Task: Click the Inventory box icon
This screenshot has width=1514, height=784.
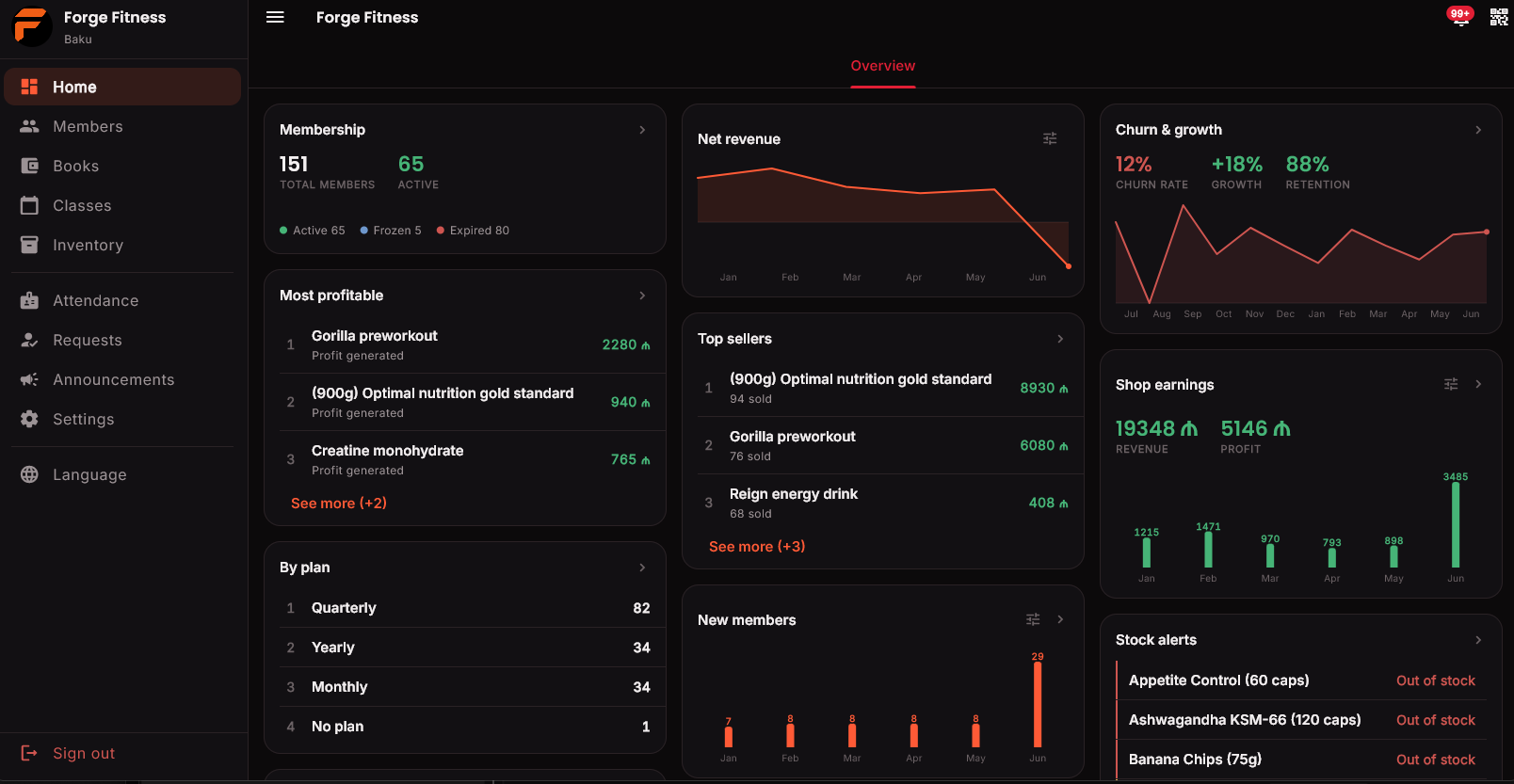Action: coord(29,245)
